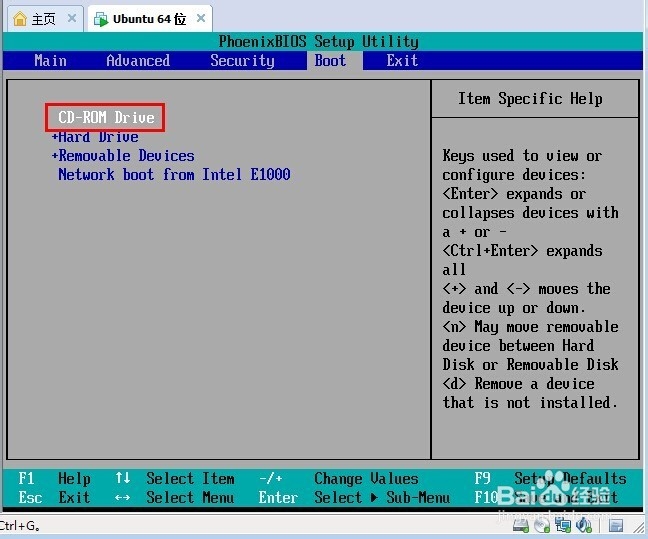Image resolution: width=648 pixels, height=539 pixels.
Task: Click the CD/DVD drive status icon
Action: pyautogui.click(x=542, y=526)
